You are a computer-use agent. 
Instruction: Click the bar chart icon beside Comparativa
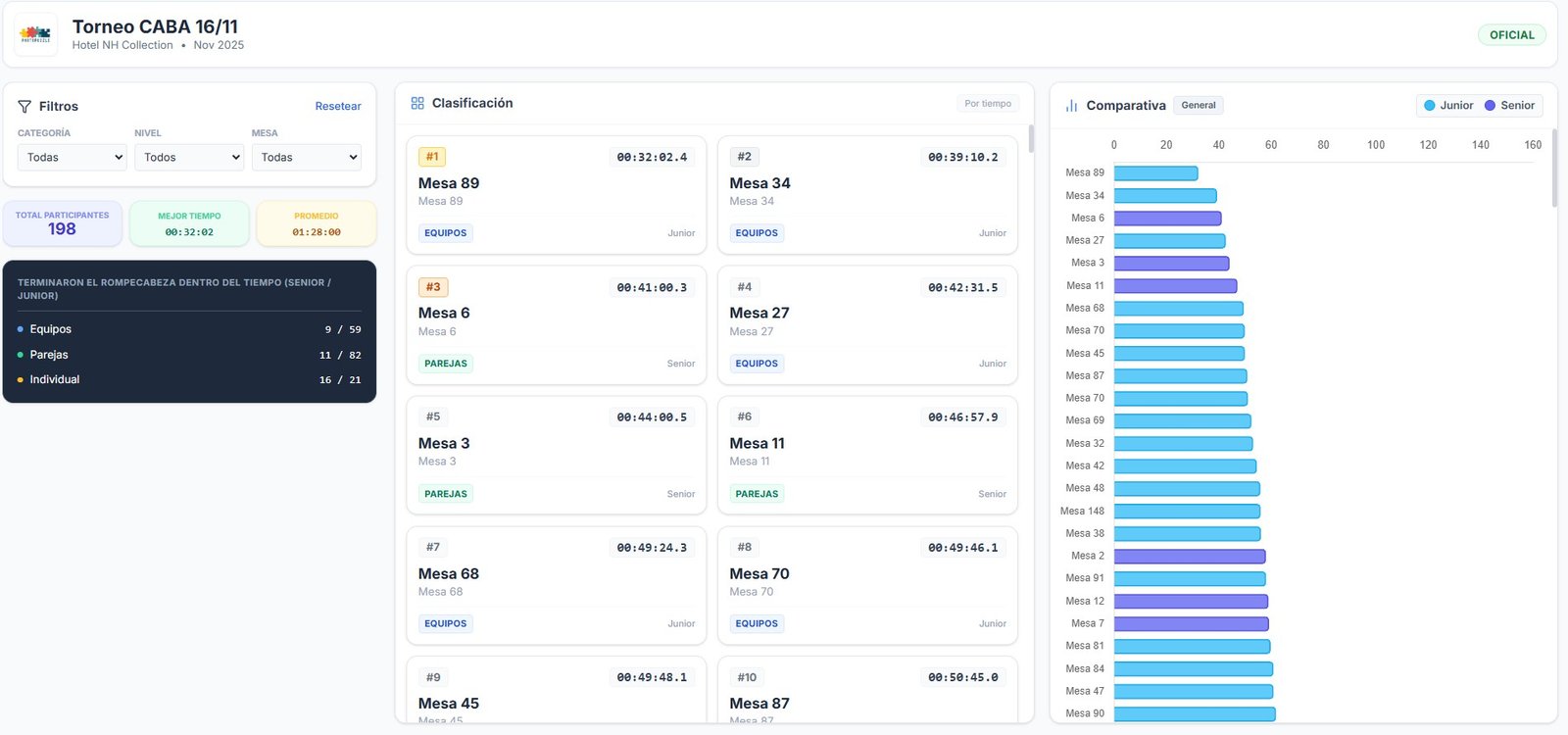point(1071,106)
